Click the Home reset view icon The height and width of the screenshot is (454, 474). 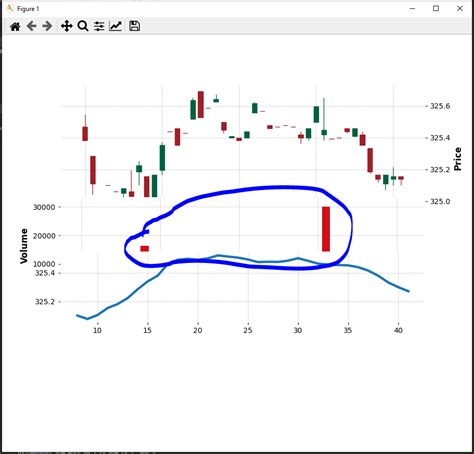click(15, 26)
